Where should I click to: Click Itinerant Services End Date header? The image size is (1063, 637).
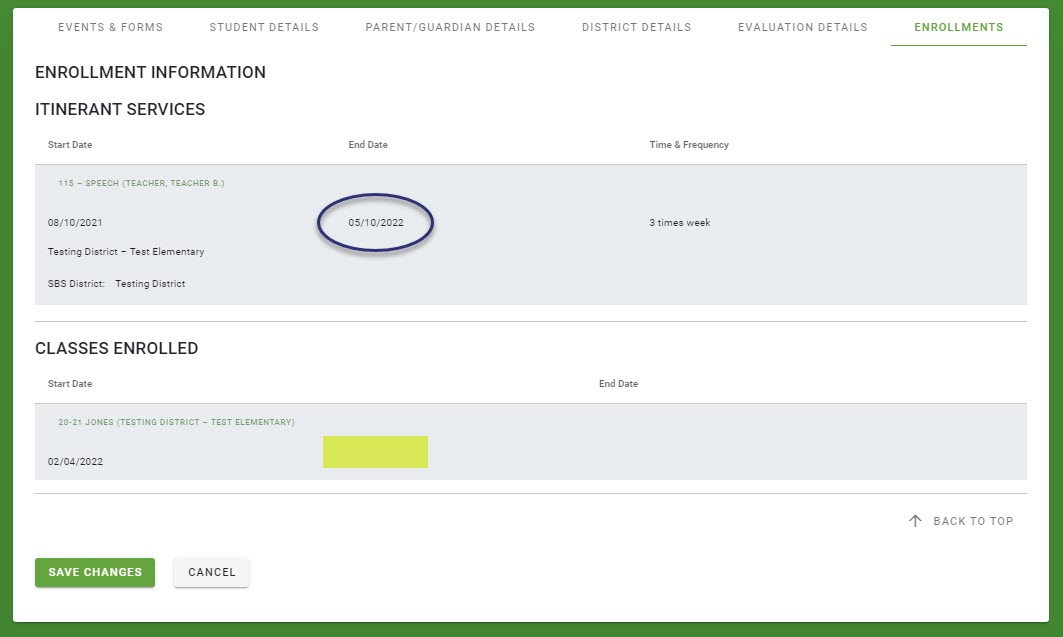tap(368, 144)
